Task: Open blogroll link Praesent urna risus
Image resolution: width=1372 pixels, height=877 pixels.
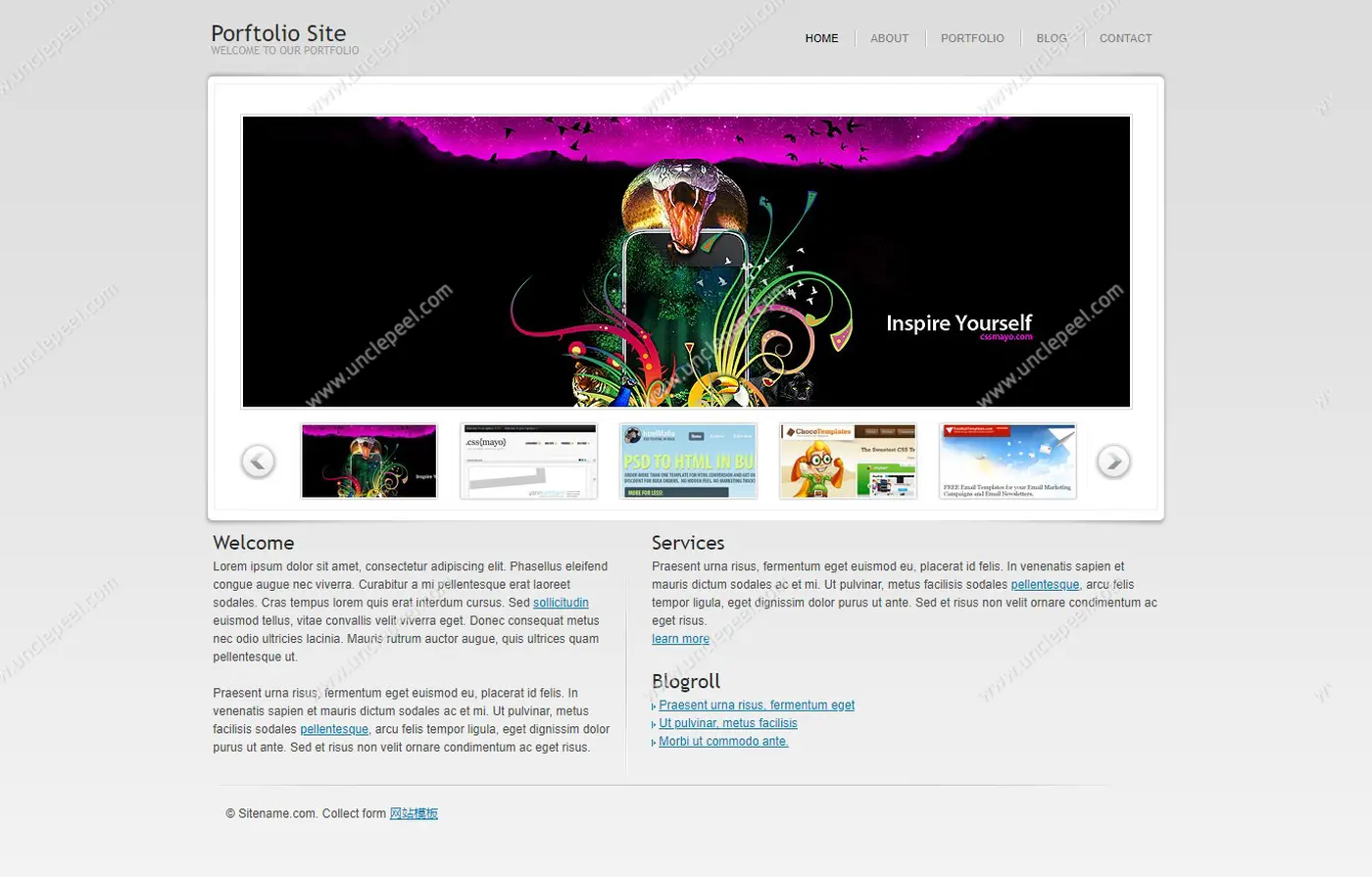Action: pyautogui.click(x=757, y=705)
